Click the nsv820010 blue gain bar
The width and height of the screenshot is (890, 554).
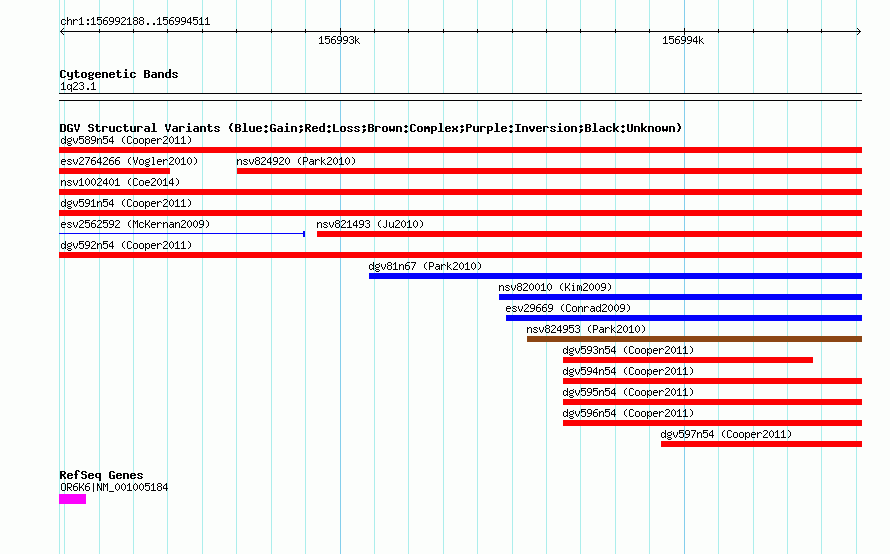click(681, 297)
